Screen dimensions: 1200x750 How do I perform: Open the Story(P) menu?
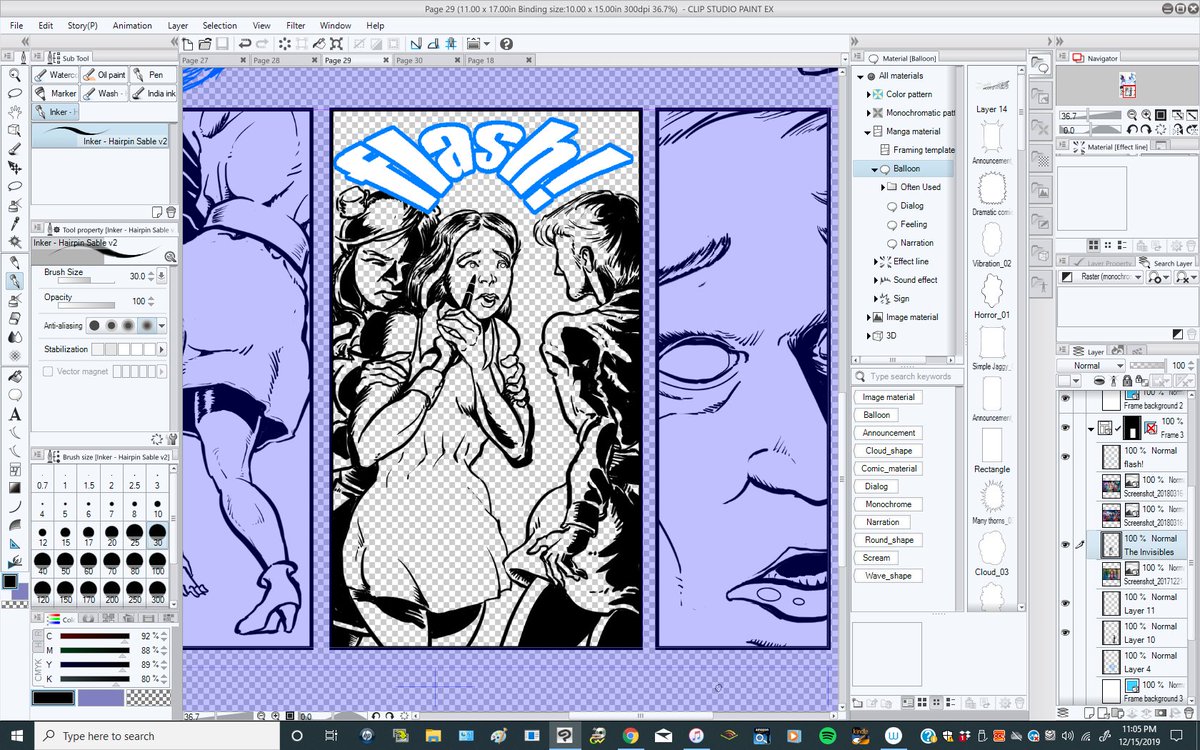point(83,25)
